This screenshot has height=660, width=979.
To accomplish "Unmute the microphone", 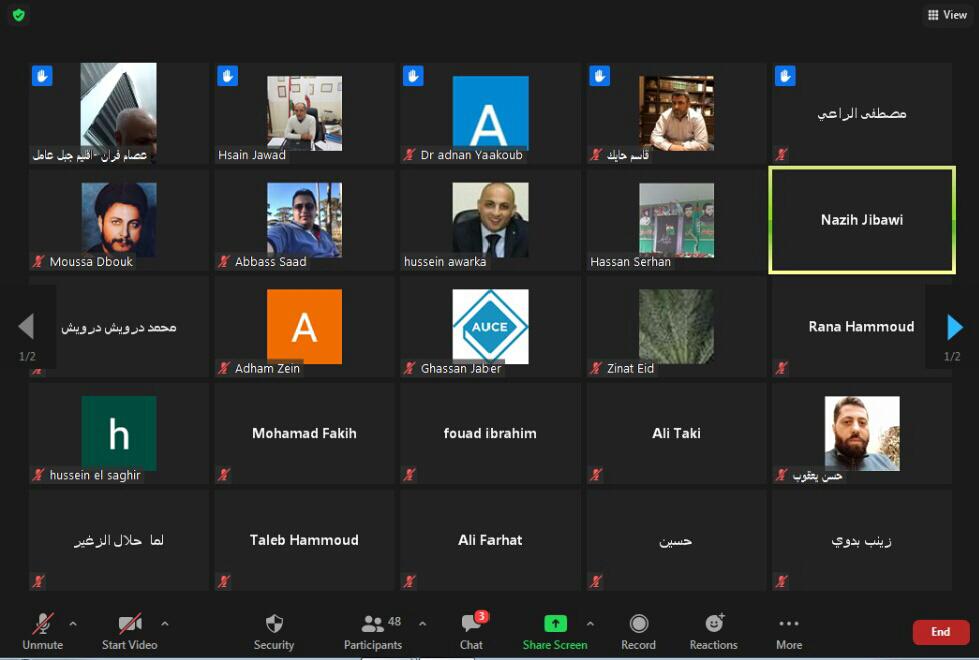I will pos(42,630).
